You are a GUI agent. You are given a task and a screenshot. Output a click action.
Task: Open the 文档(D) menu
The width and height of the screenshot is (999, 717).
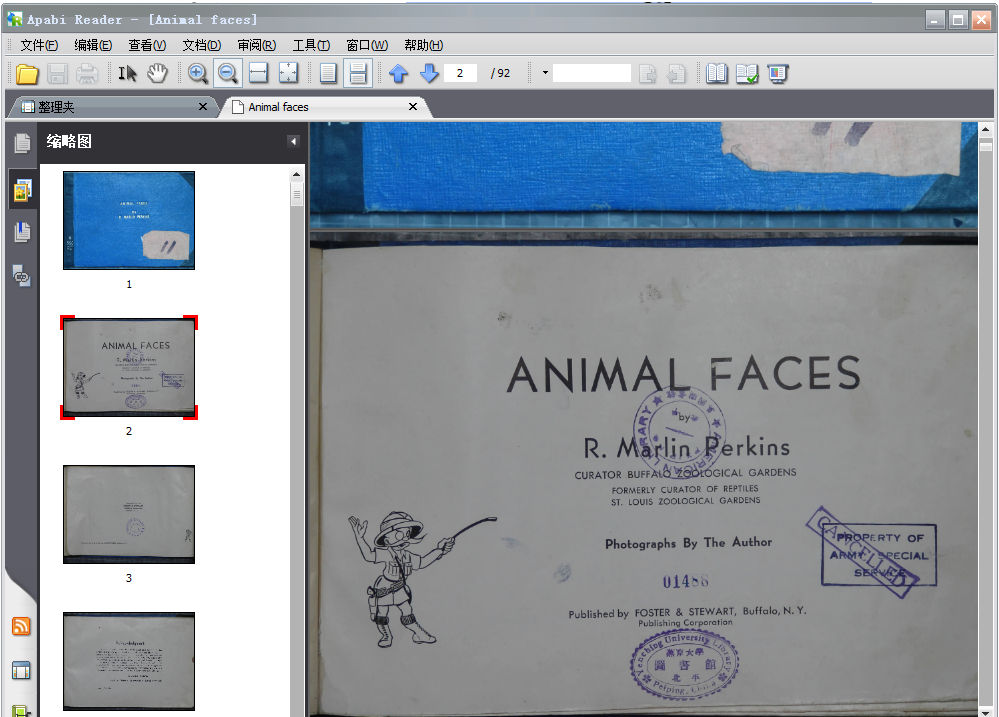point(202,45)
